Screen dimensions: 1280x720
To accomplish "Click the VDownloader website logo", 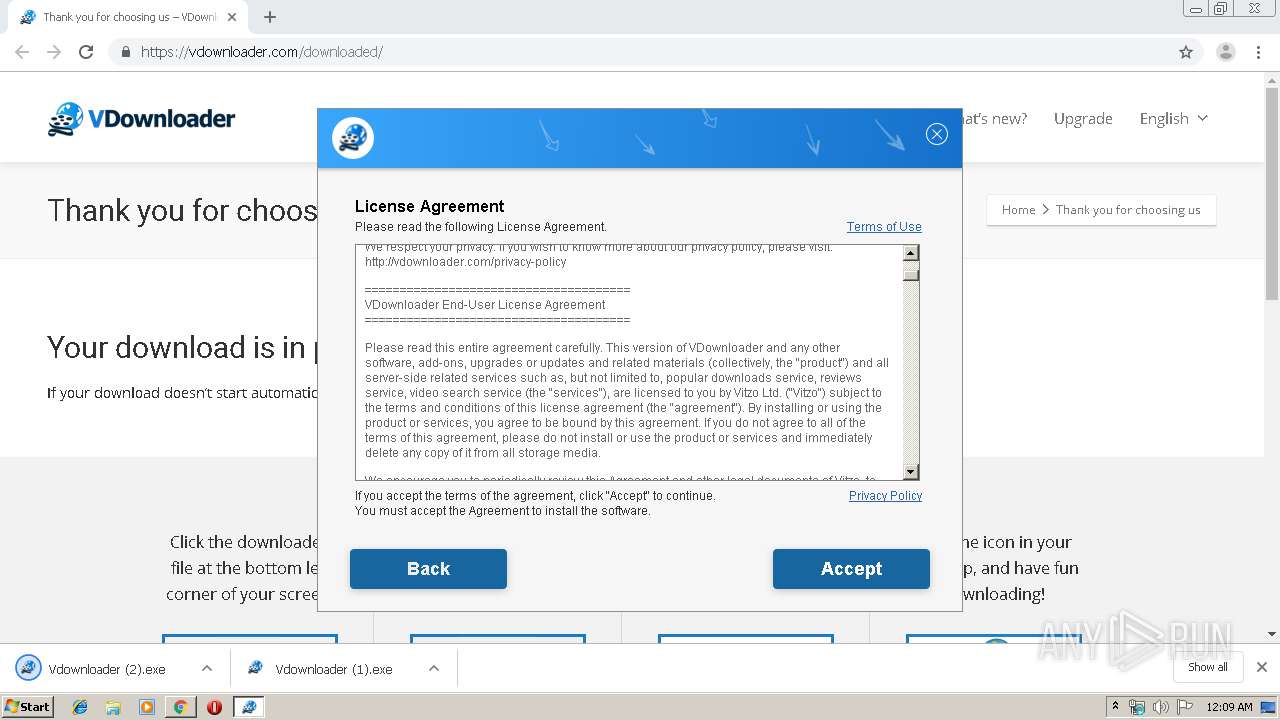I will tap(141, 118).
